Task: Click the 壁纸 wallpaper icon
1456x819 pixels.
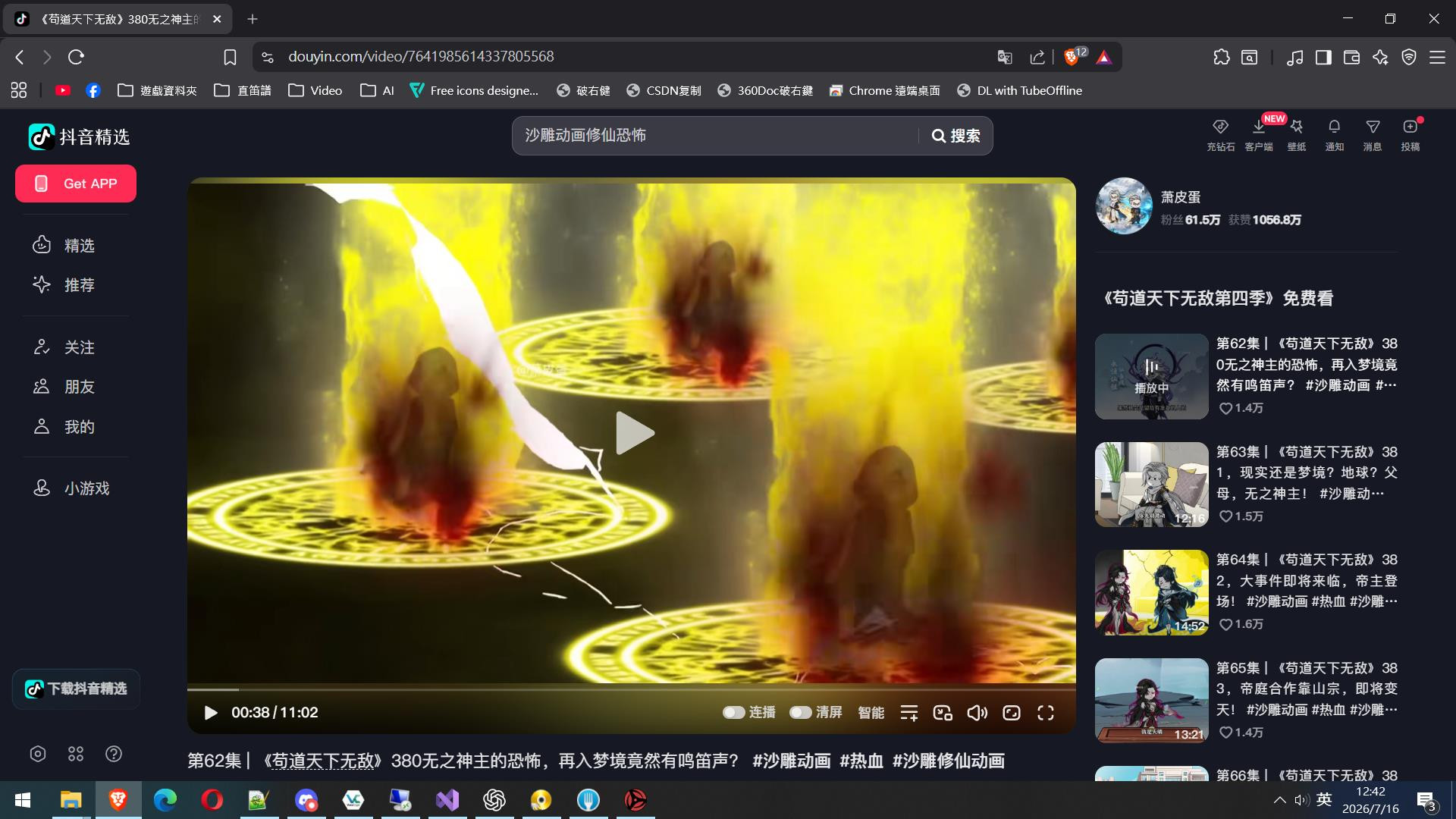Action: [1297, 134]
